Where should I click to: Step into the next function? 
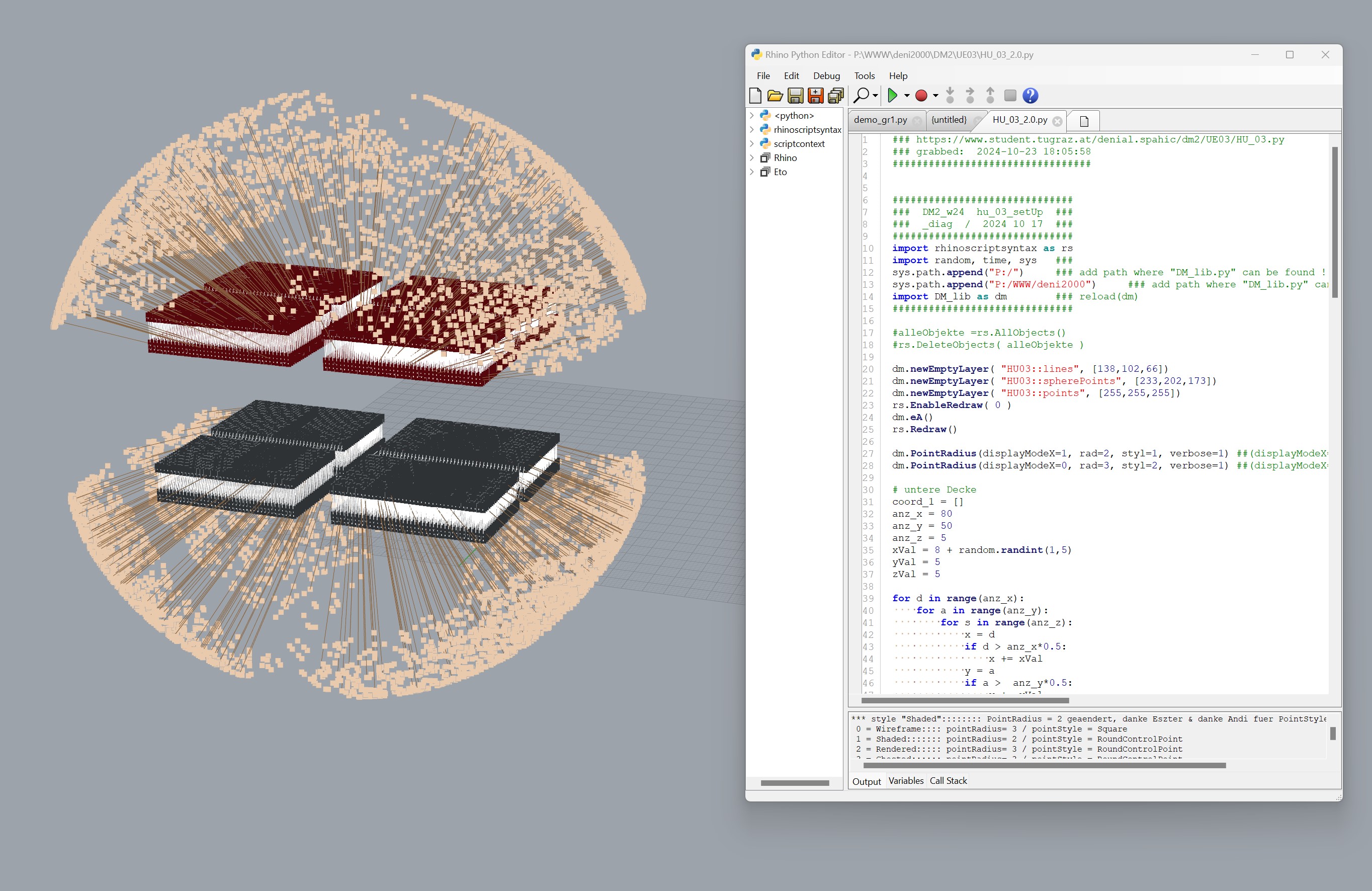pyautogui.click(x=950, y=96)
